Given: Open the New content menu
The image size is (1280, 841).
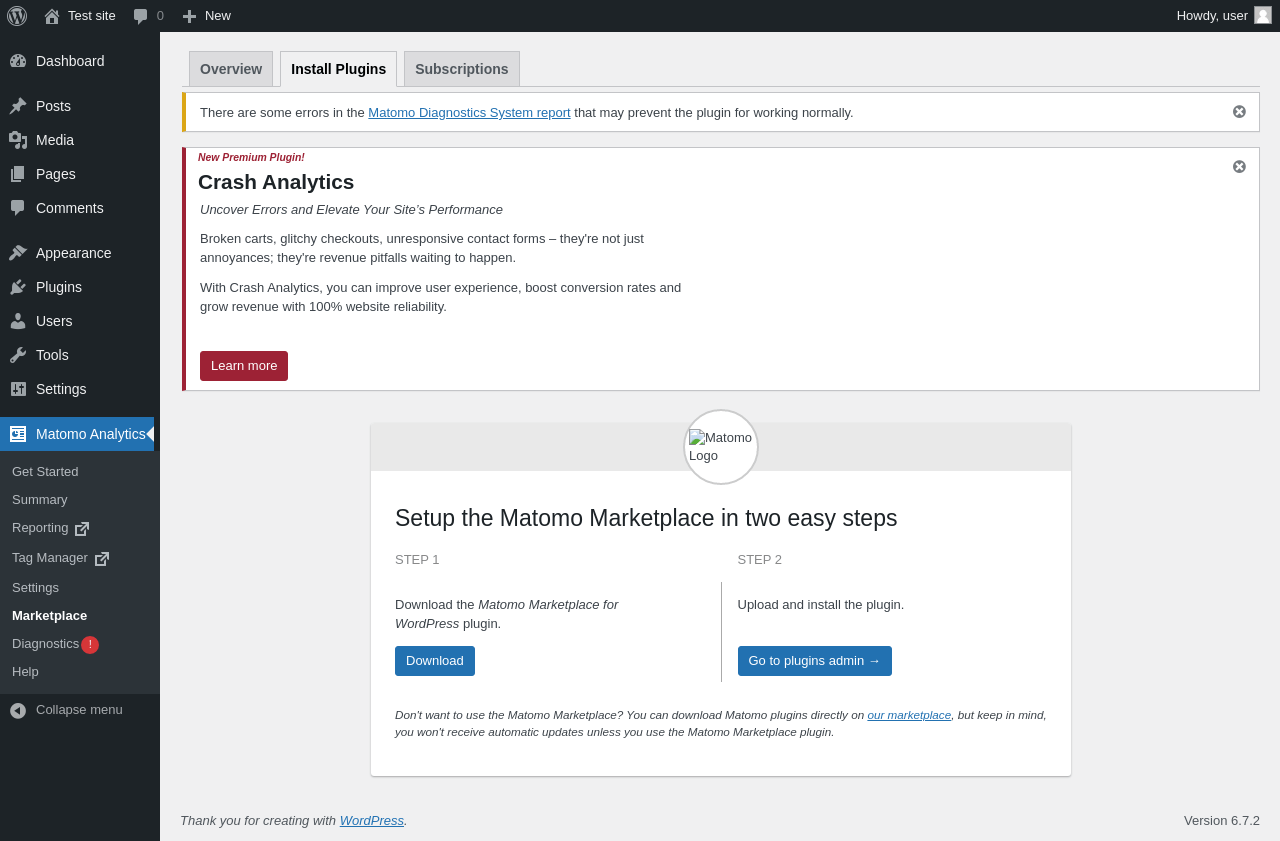Looking at the screenshot, I should click(207, 16).
